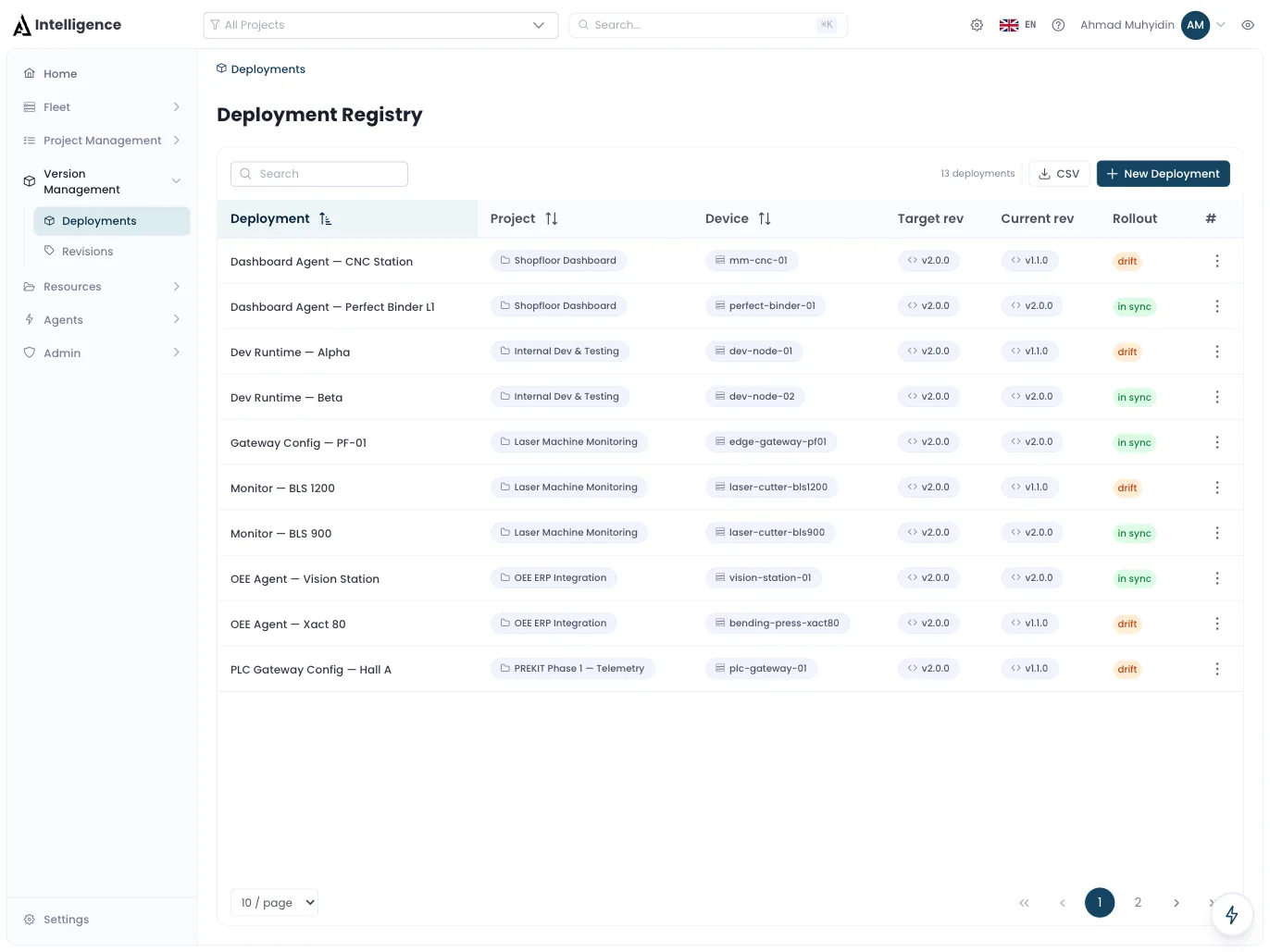Viewport: 1270px width, 952px height.
Task: Open row actions for Dev Runtime — Beta
Action: pyautogui.click(x=1217, y=397)
